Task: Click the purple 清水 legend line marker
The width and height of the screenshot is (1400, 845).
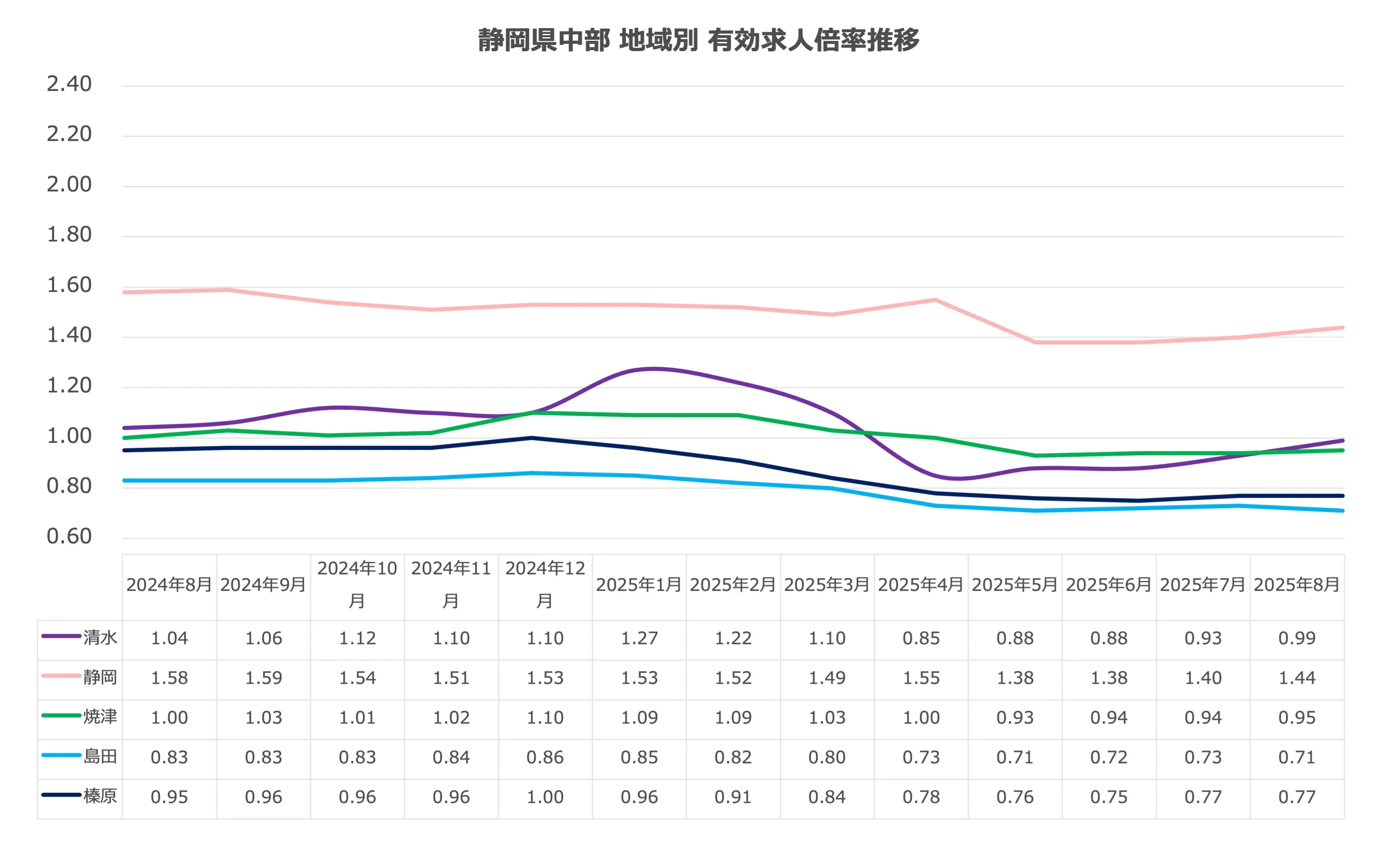Action: (61, 636)
